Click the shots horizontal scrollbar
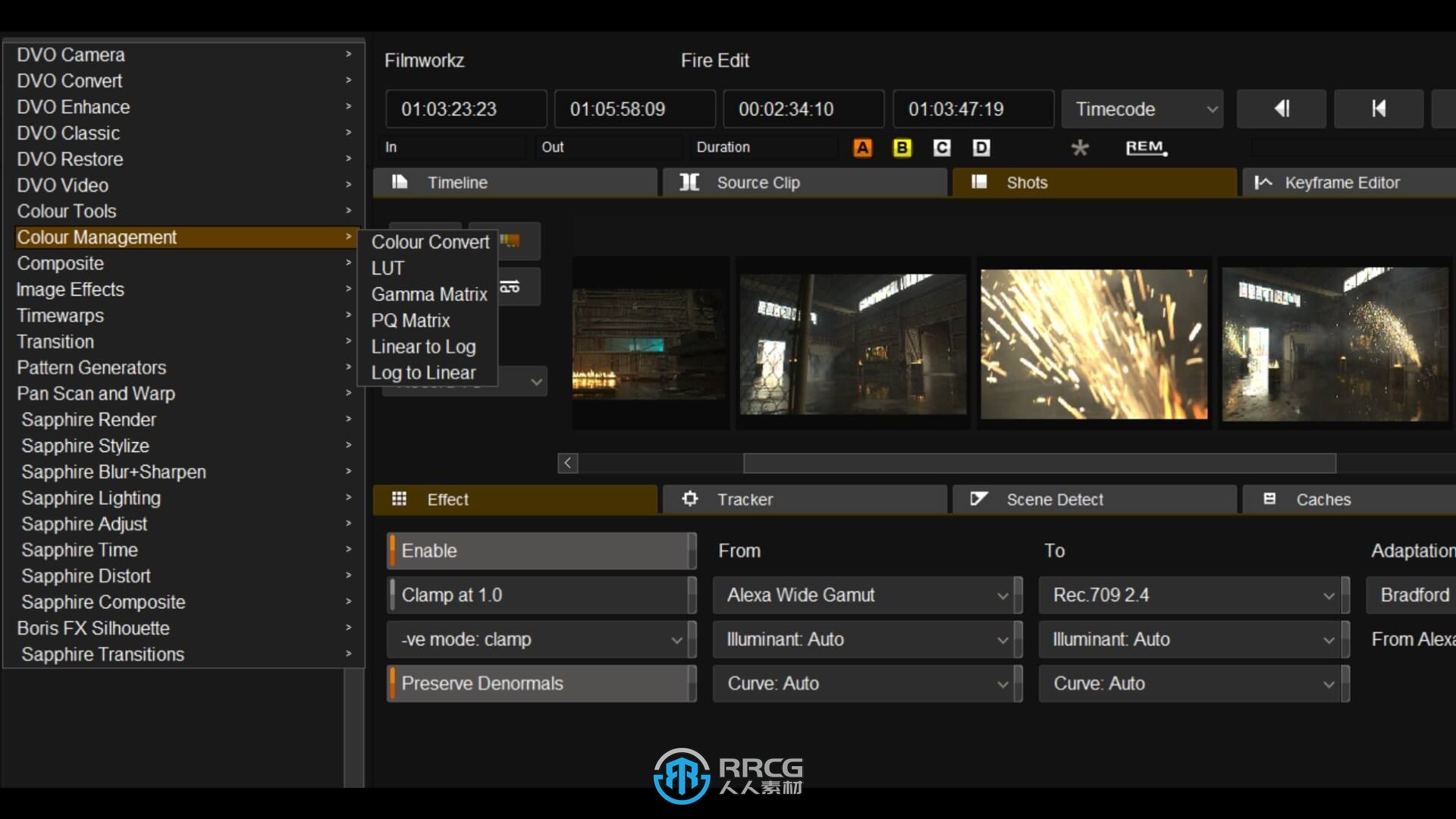1456x819 pixels. [x=1039, y=463]
